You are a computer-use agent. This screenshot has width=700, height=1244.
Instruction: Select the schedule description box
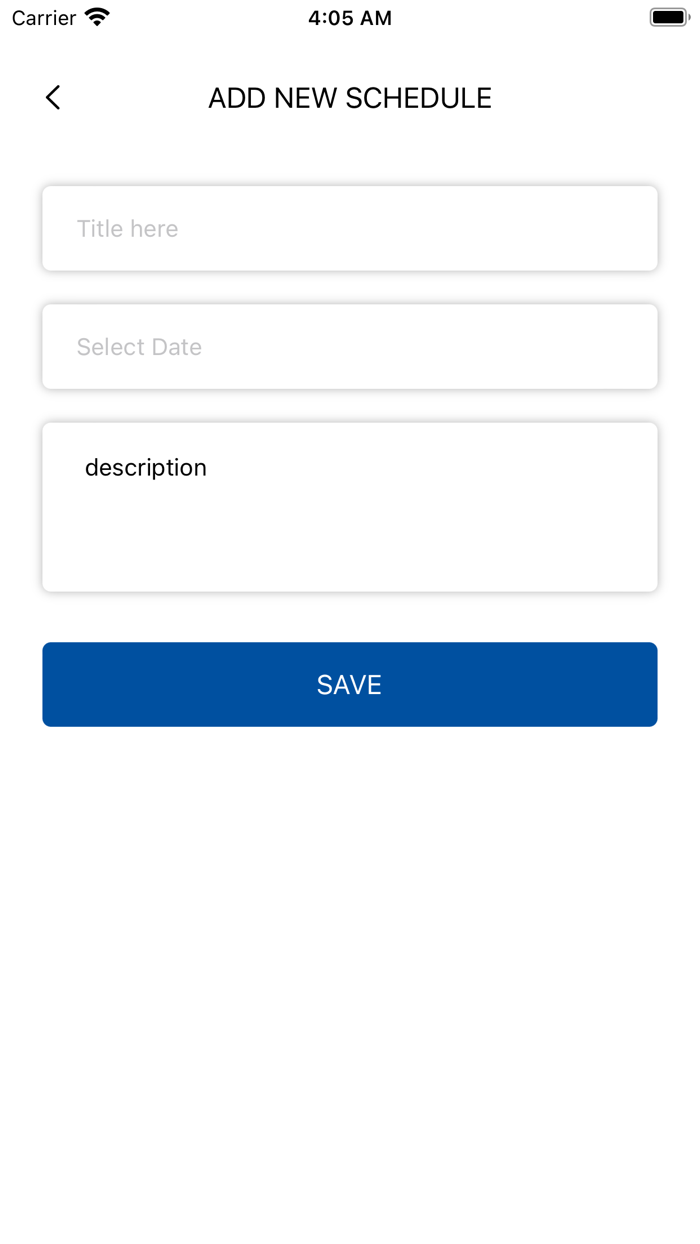(350, 507)
